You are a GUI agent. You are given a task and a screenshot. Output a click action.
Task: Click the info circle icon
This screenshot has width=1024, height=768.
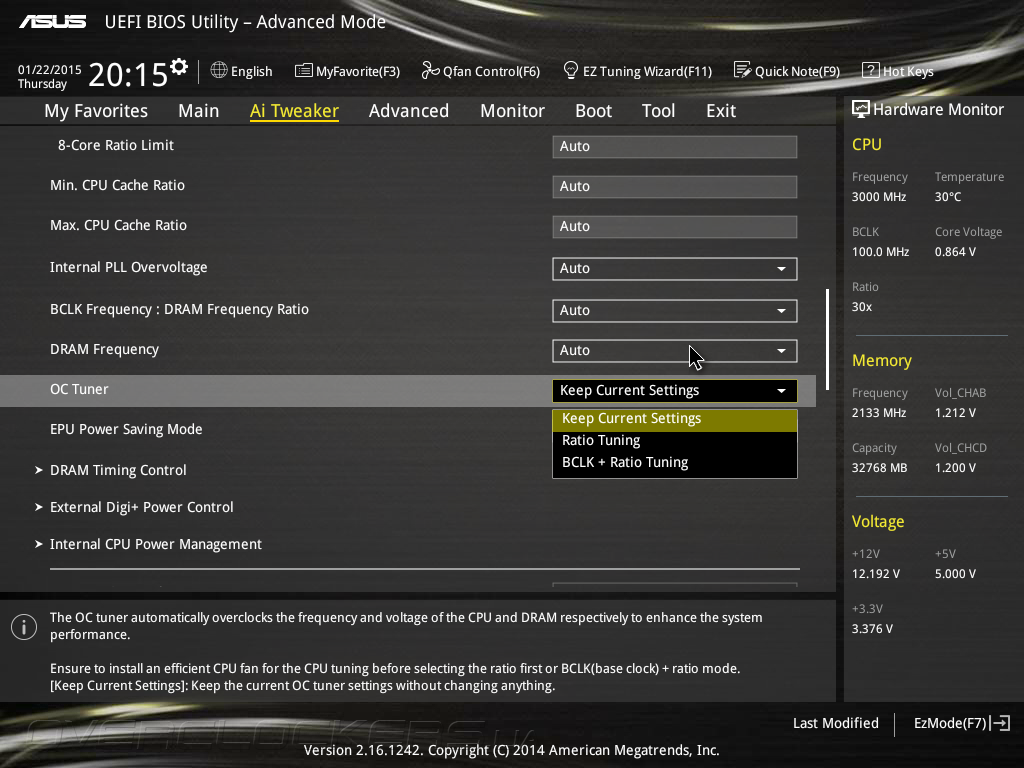24,628
